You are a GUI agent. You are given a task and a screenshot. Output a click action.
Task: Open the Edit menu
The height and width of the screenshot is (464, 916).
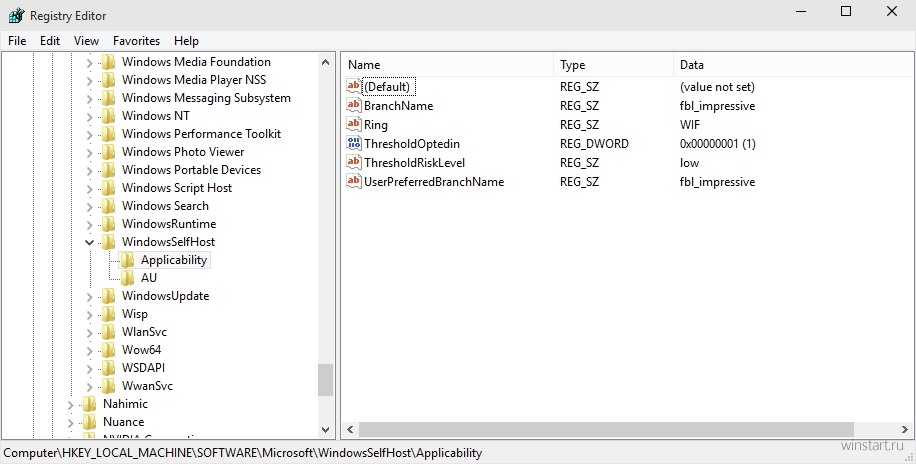50,41
